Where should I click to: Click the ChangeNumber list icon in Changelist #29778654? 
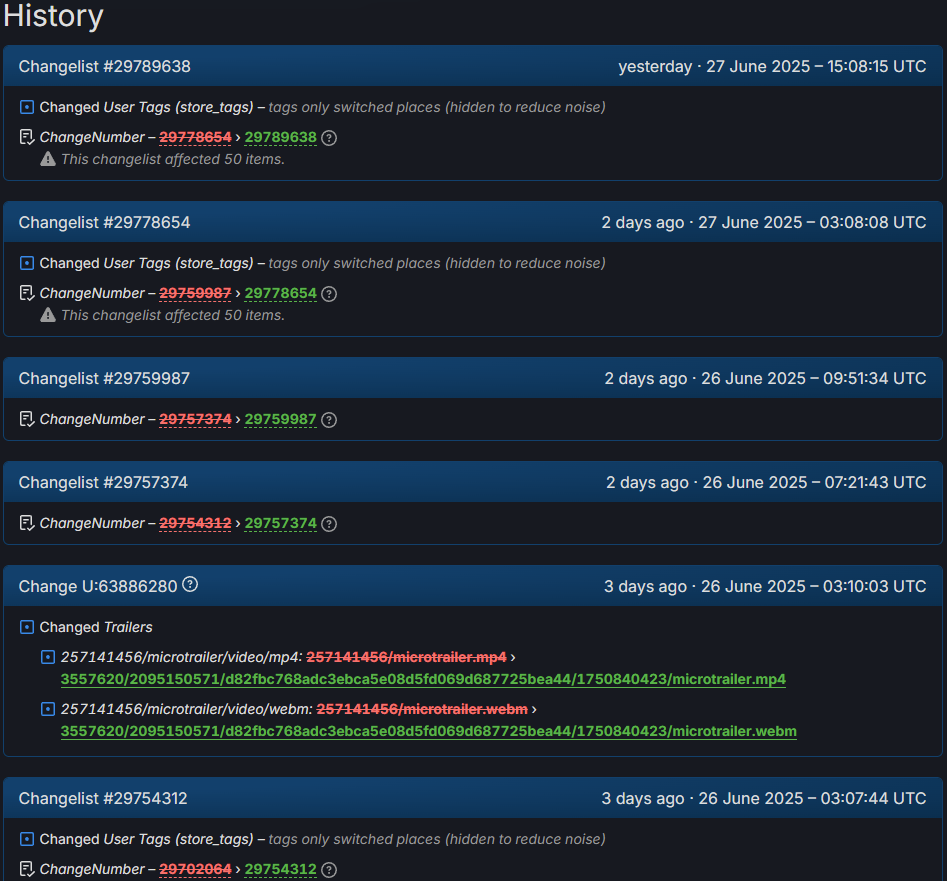[27, 293]
